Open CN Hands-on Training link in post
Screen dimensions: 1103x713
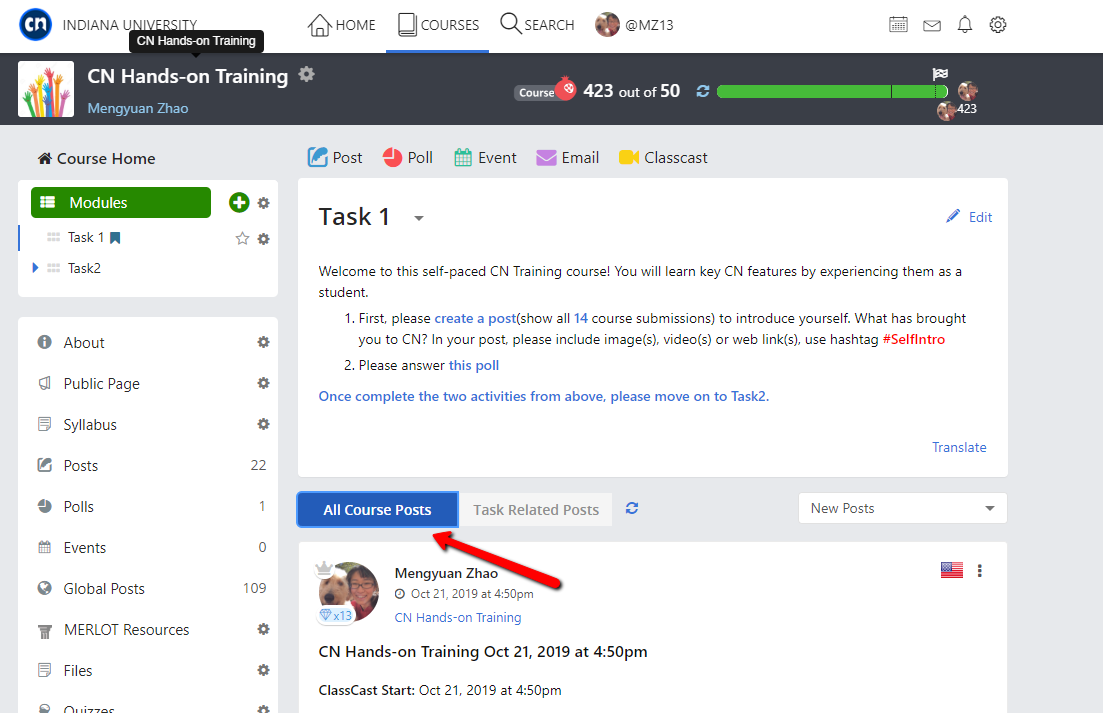(x=458, y=617)
